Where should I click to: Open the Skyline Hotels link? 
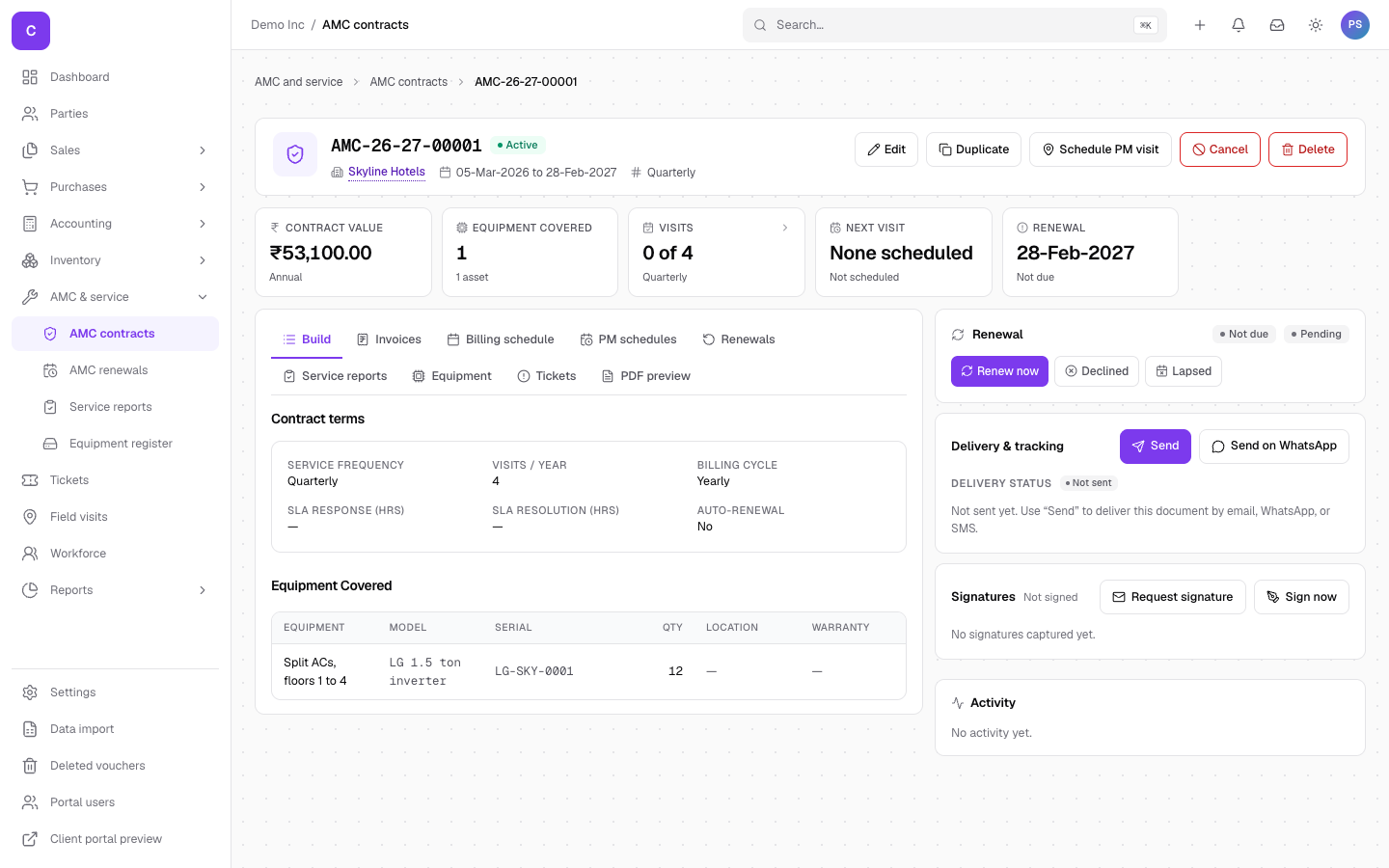(x=387, y=172)
